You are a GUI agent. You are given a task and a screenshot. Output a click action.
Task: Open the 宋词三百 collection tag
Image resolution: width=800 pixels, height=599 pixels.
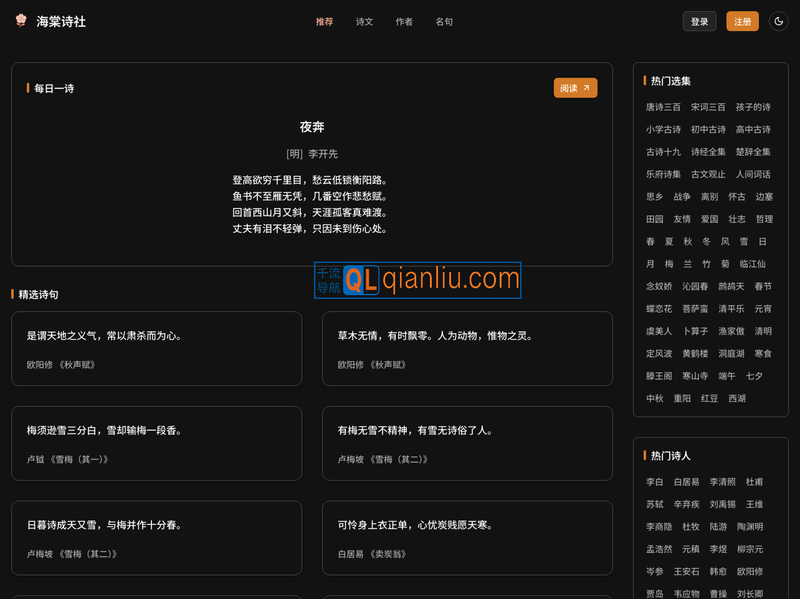tap(709, 107)
